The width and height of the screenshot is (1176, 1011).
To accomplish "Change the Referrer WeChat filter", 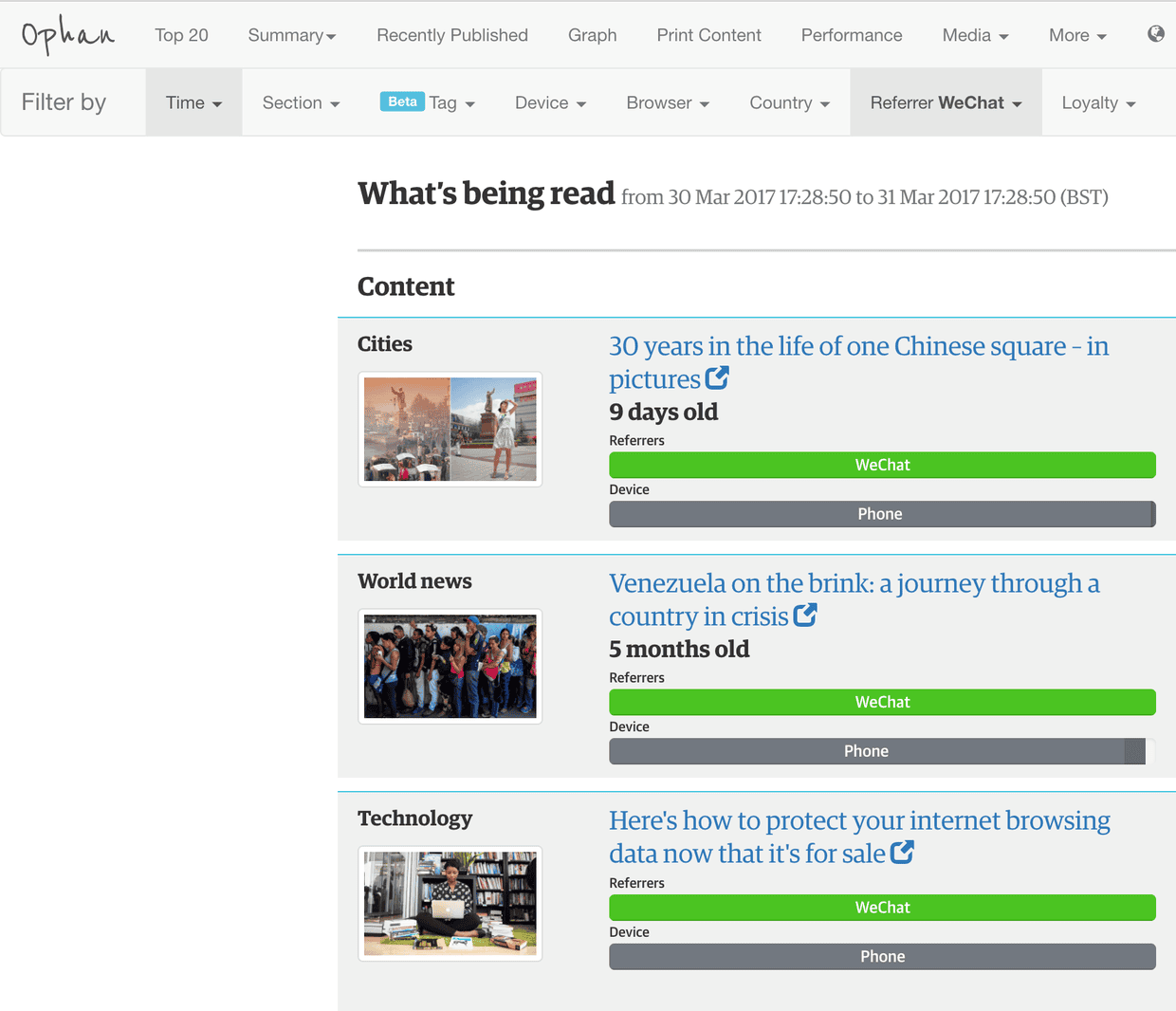I will pos(946,102).
